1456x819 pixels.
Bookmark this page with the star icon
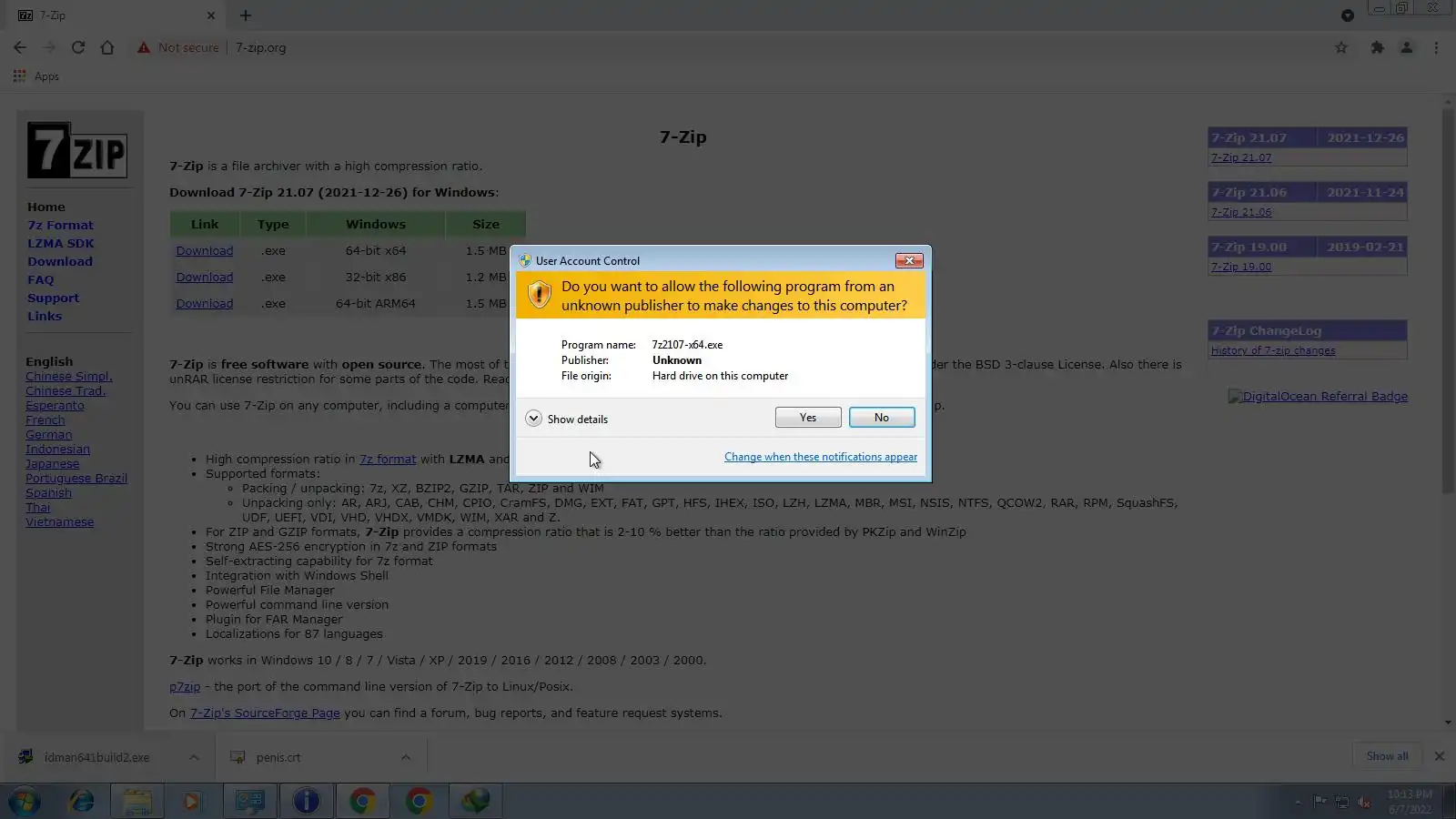pyautogui.click(x=1341, y=47)
